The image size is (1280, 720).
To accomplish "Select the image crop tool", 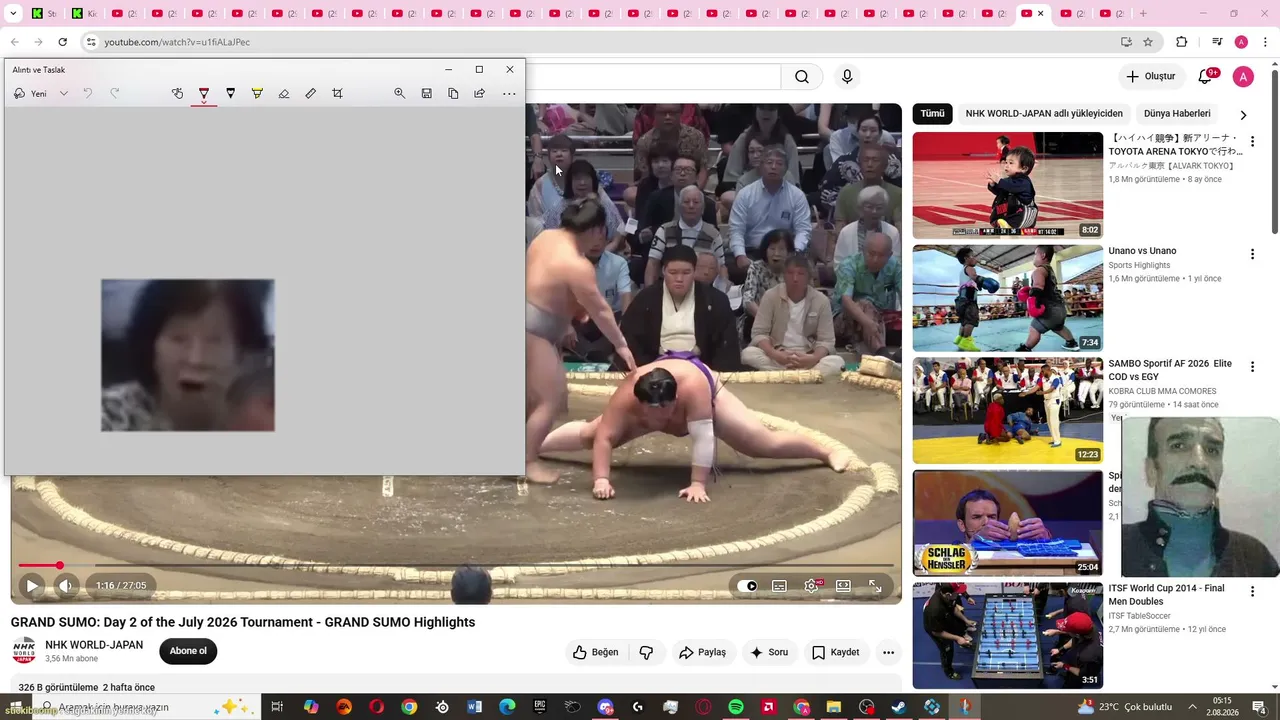I will click(x=337, y=93).
